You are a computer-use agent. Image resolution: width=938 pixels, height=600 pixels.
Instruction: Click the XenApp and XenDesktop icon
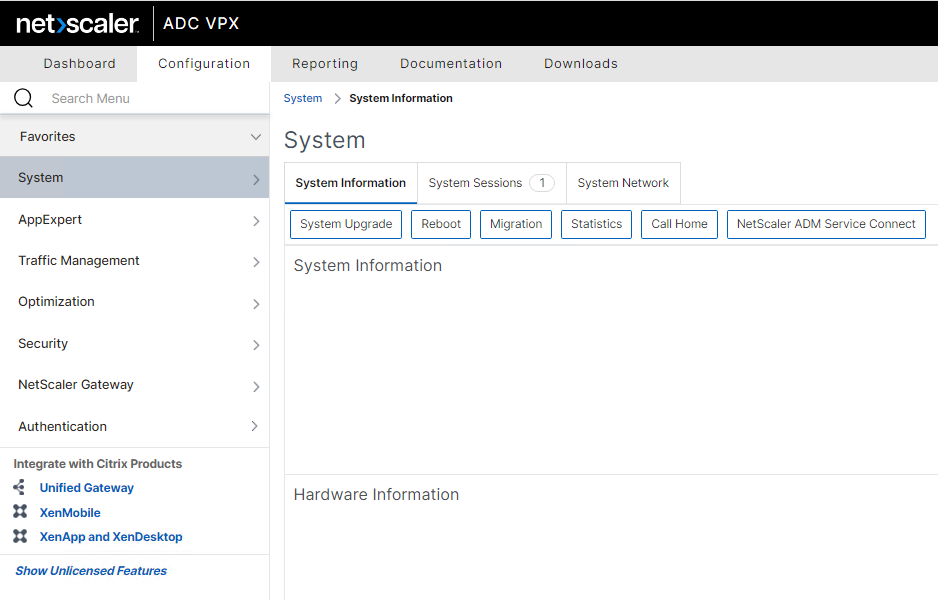20,537
